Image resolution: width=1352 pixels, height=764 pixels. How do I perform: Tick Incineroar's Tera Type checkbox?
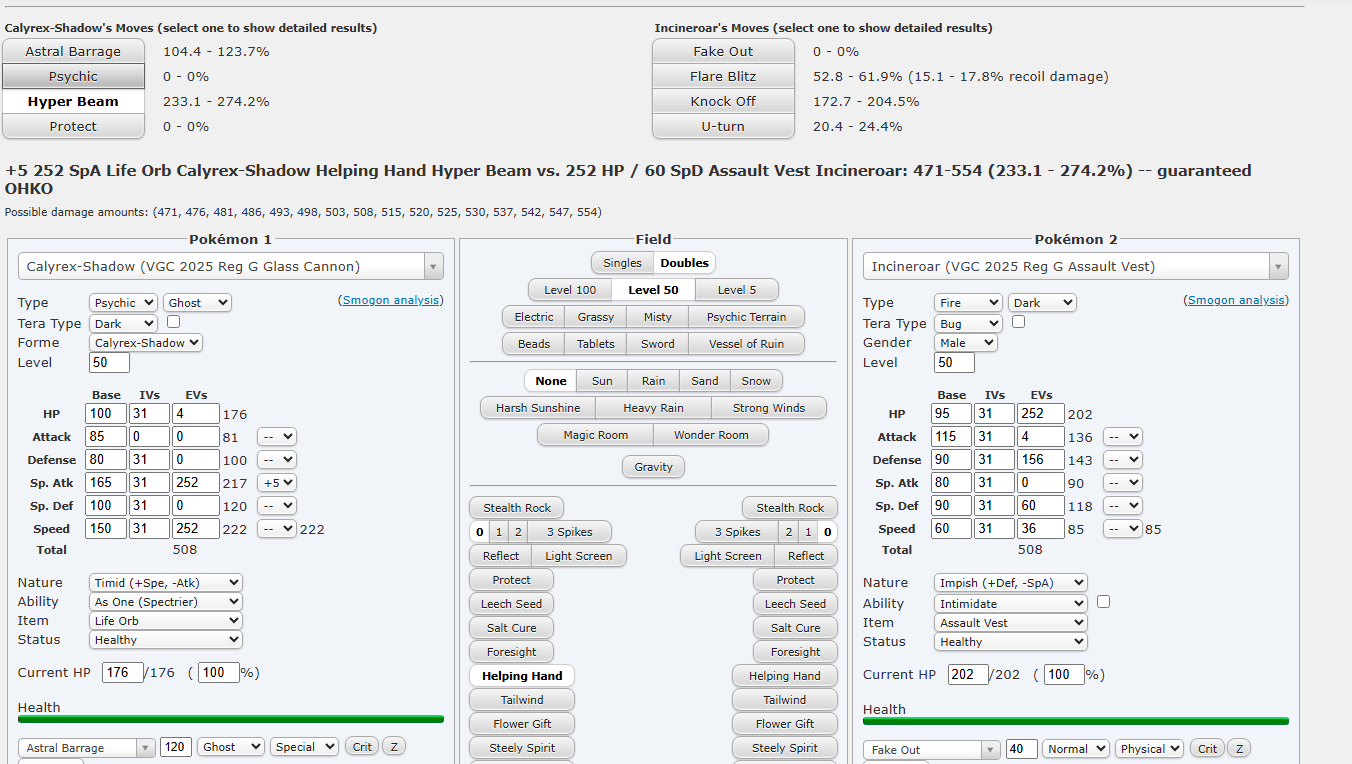click(1018, 322)
